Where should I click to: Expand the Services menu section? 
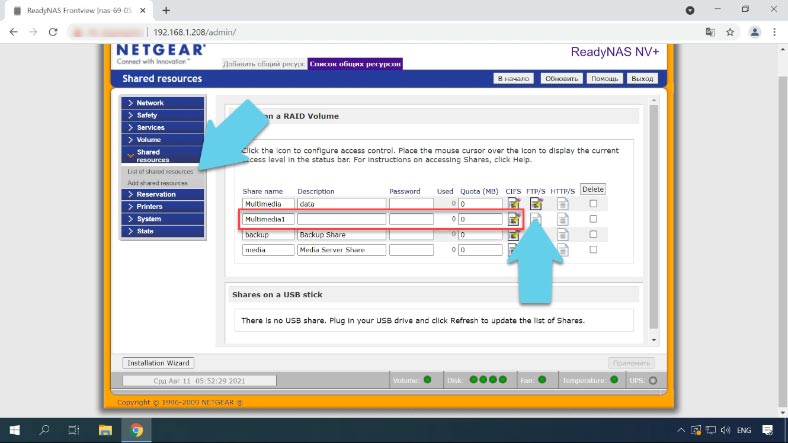163,128
